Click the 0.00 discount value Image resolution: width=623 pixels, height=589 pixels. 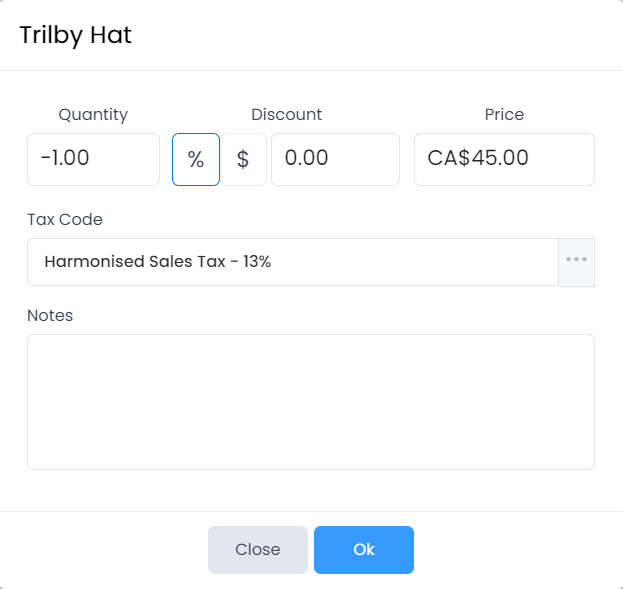tap(307, 158)
